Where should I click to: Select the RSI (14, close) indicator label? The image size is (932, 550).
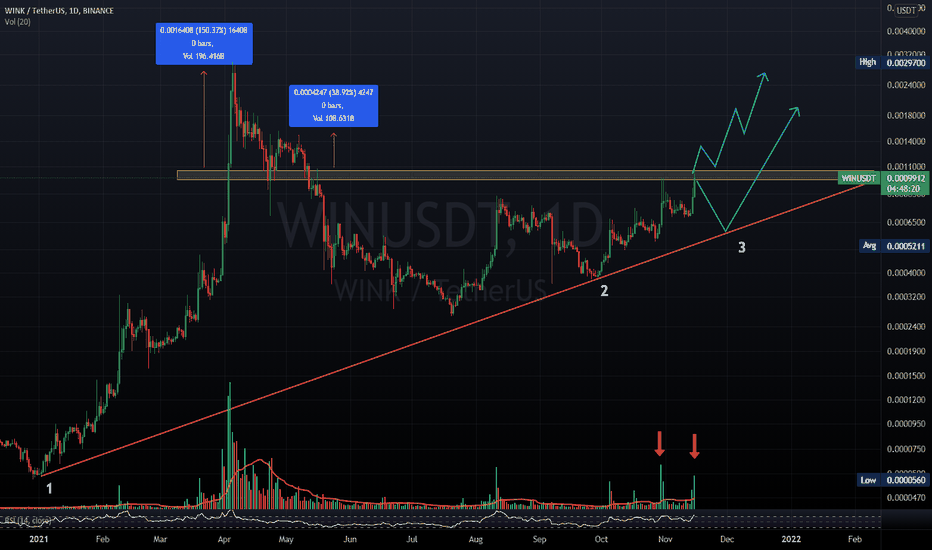[x=26, y=521]
